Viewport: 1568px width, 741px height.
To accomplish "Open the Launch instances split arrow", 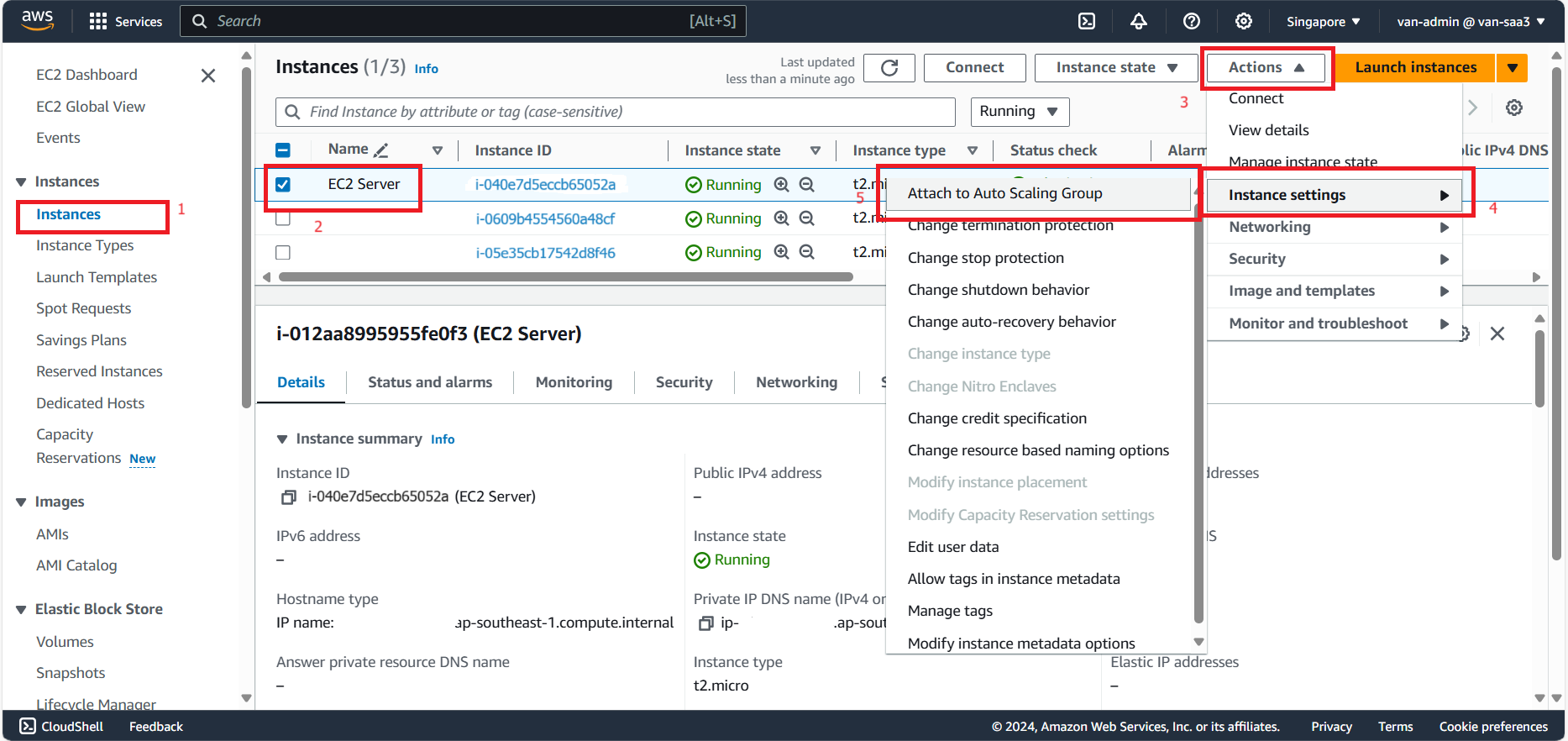I will tap(1512, 67).
